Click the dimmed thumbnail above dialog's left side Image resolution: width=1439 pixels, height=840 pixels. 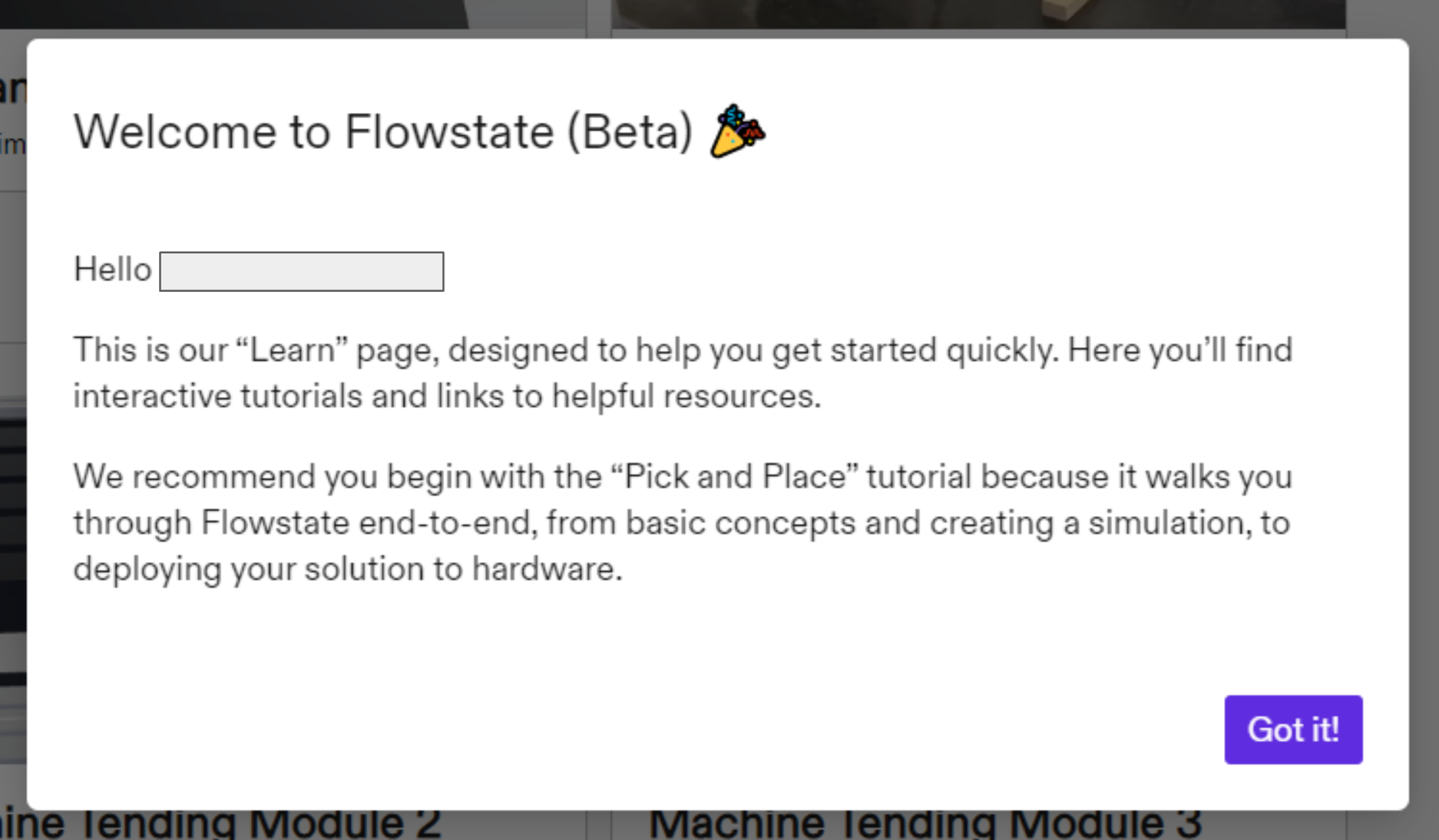point(292,14)
